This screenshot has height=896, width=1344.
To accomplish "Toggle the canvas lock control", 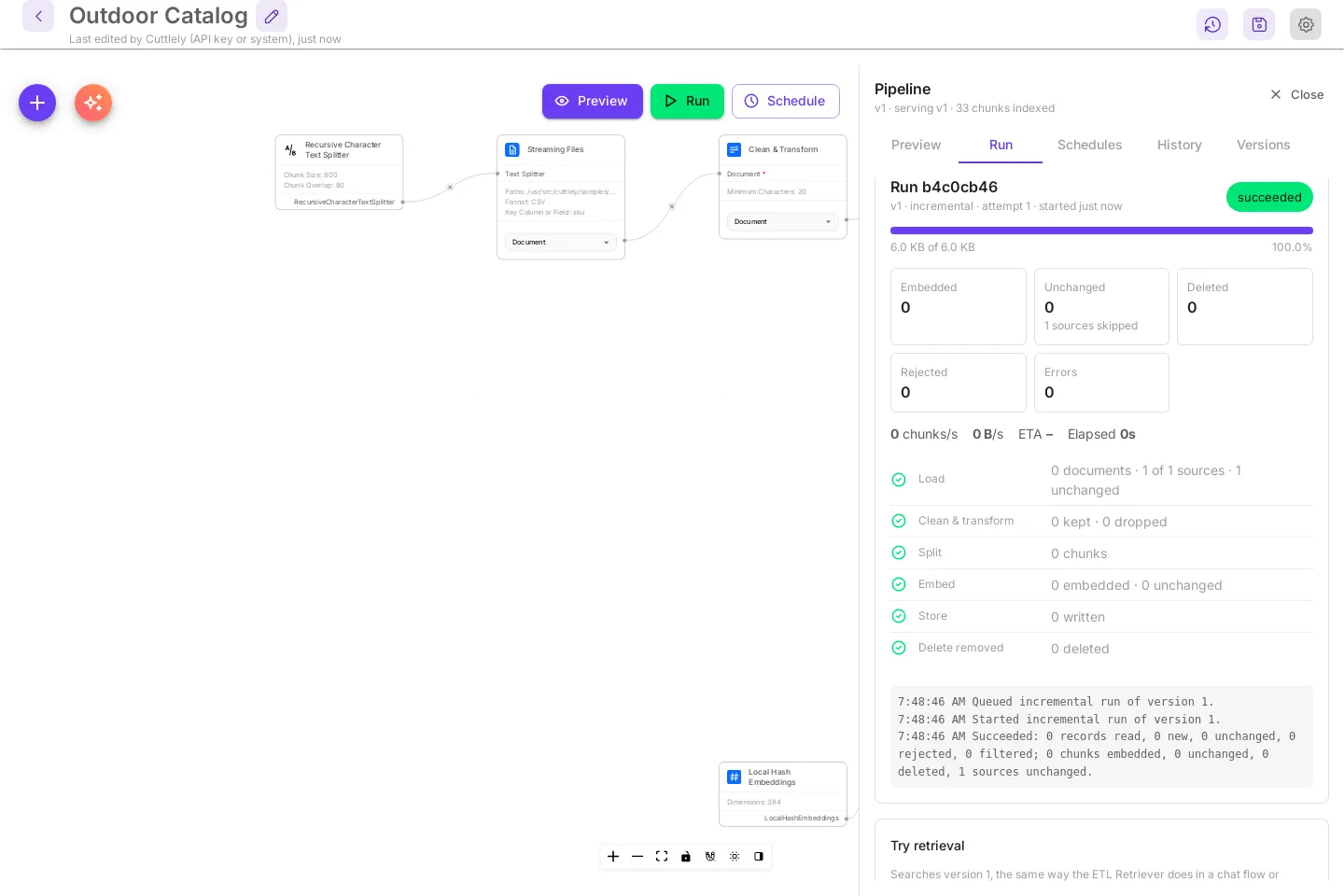I will (686, 856).
